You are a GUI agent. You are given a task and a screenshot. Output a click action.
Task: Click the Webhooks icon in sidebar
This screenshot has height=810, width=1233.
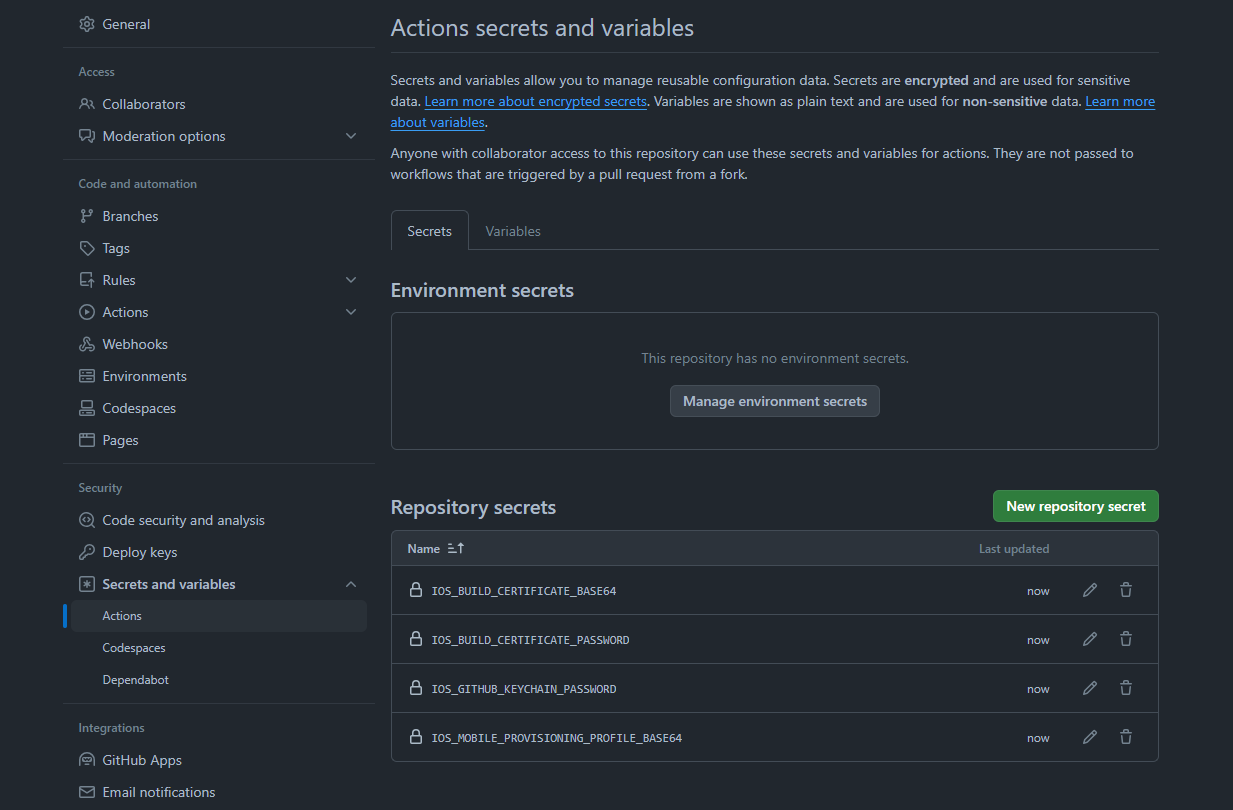pos(87,344)
